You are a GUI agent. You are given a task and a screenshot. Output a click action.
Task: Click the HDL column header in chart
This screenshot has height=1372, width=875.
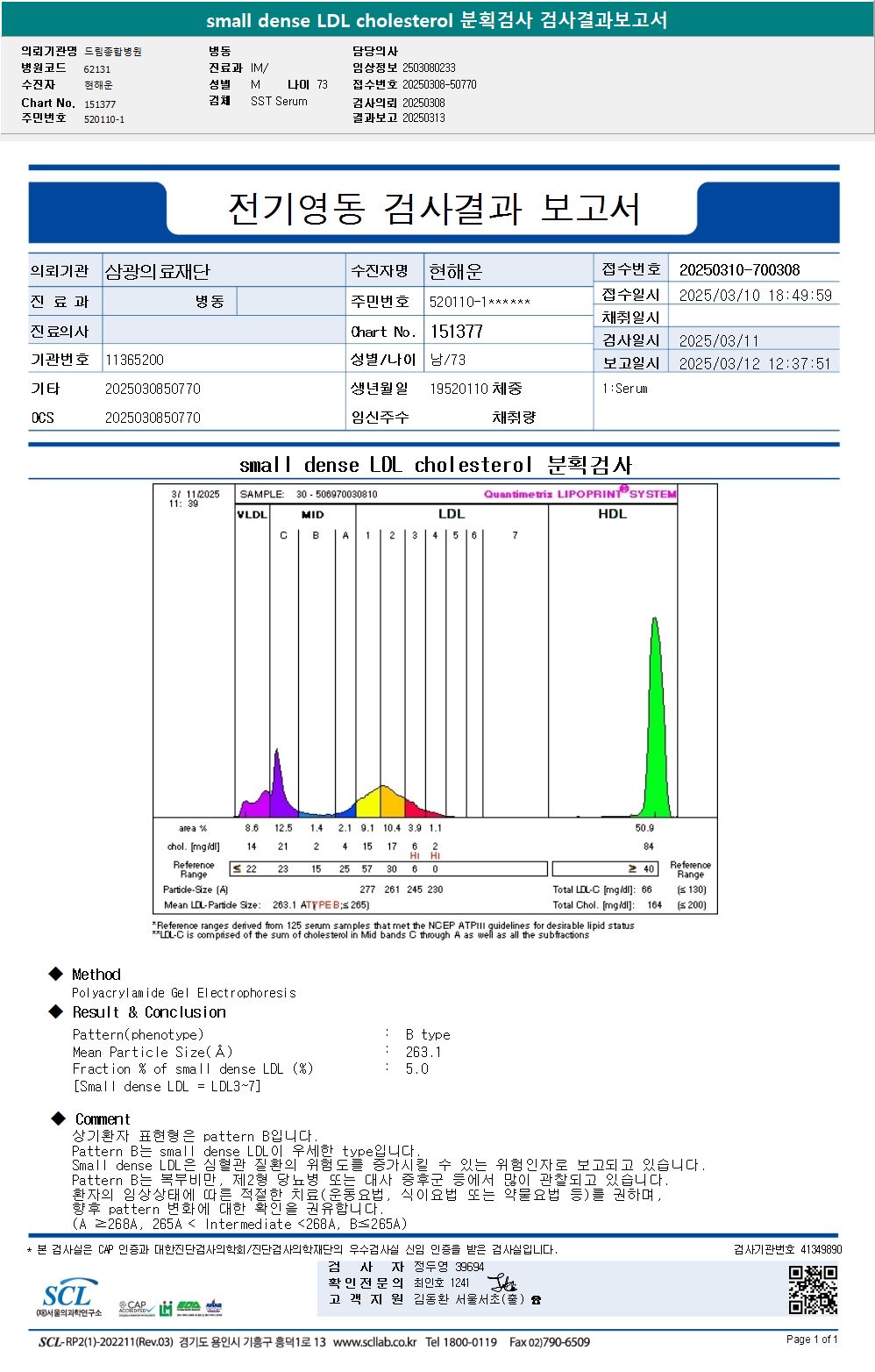click(x=612, y=514)
